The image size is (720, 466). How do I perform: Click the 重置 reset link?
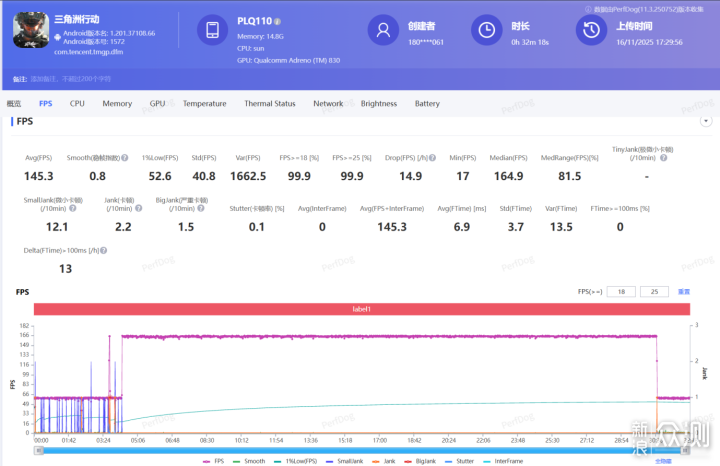[684, 291]
